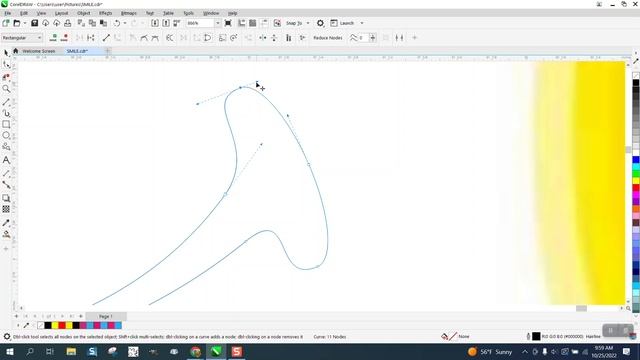
Task: Open the Effects menu
Action: click(x=105, y=13)
